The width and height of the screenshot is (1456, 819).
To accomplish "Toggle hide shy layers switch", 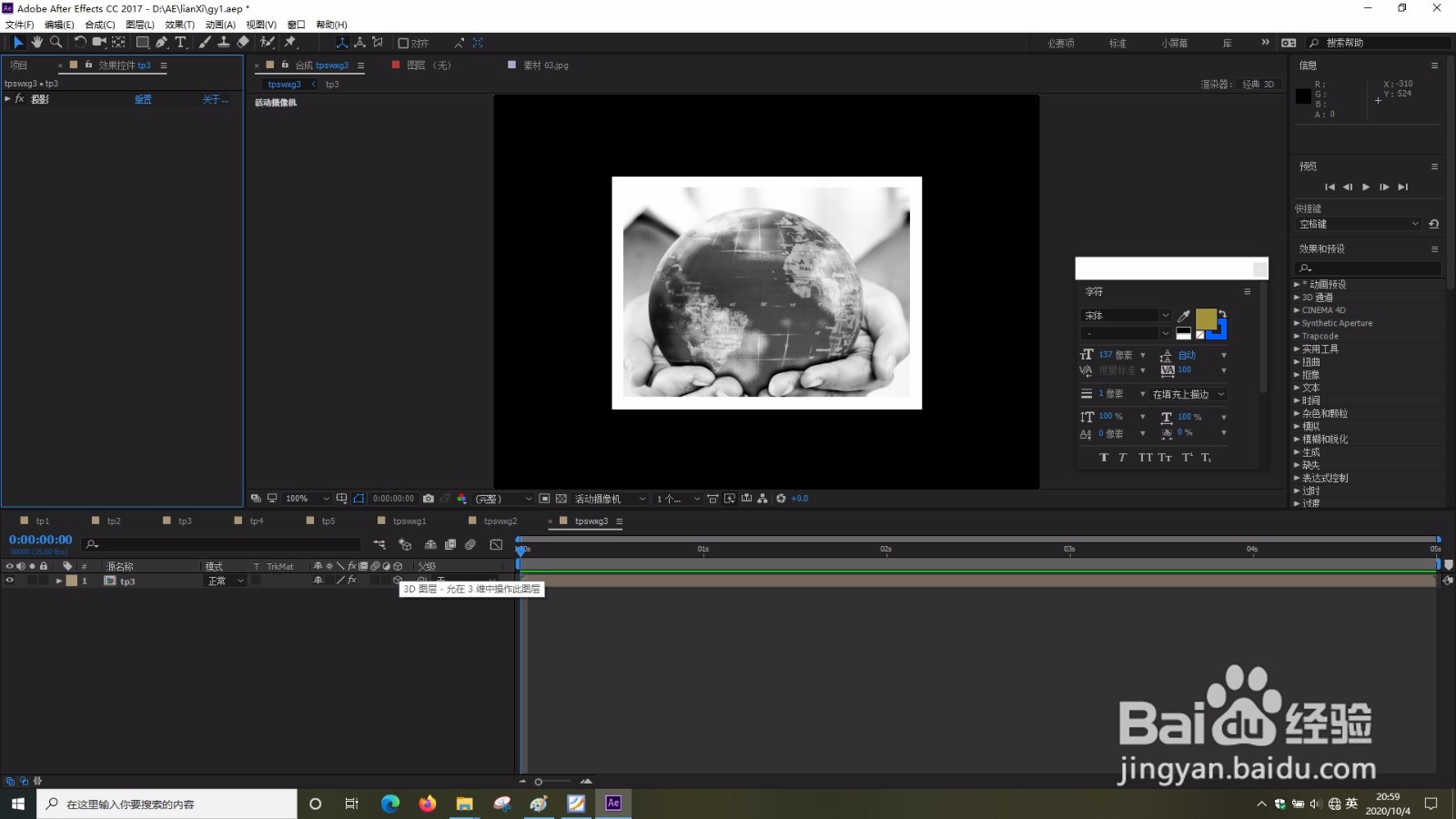I will click(430, 544).
